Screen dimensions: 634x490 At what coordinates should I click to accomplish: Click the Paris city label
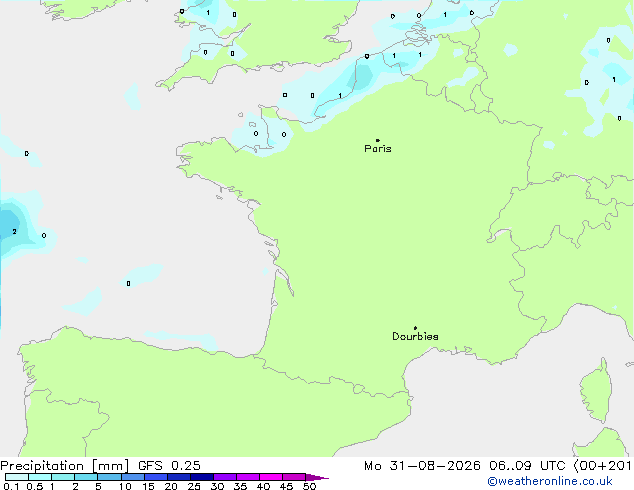click(x=378, y=149)
